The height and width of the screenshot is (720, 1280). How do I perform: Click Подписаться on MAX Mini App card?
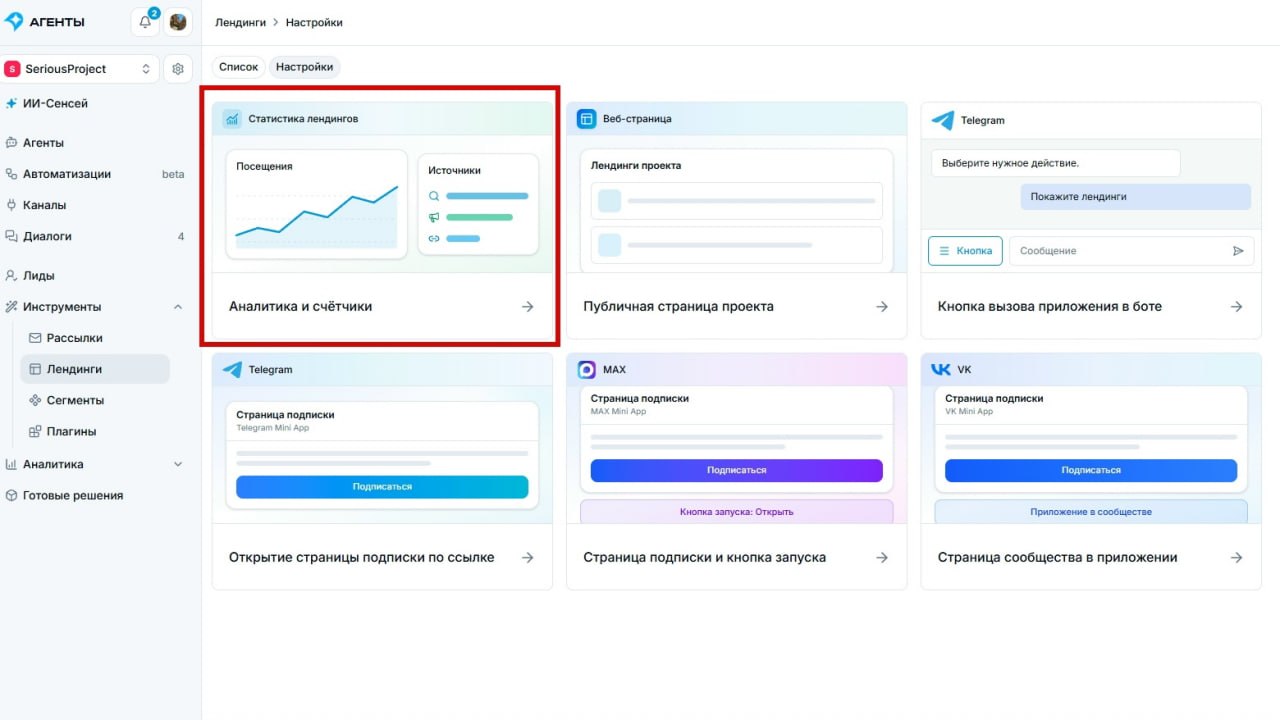tap(737, 470)
